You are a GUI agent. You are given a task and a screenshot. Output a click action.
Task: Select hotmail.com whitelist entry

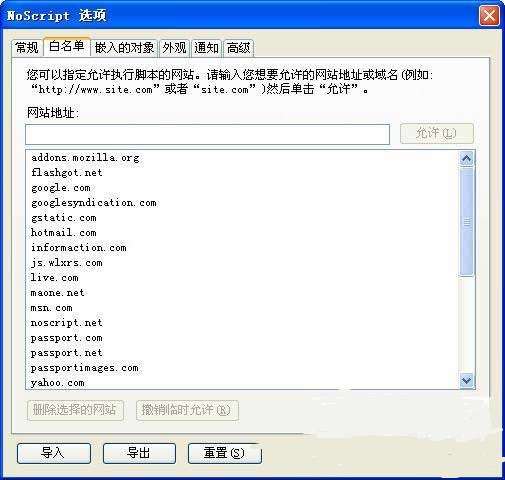pyautogui.click(x=64, y=232)
